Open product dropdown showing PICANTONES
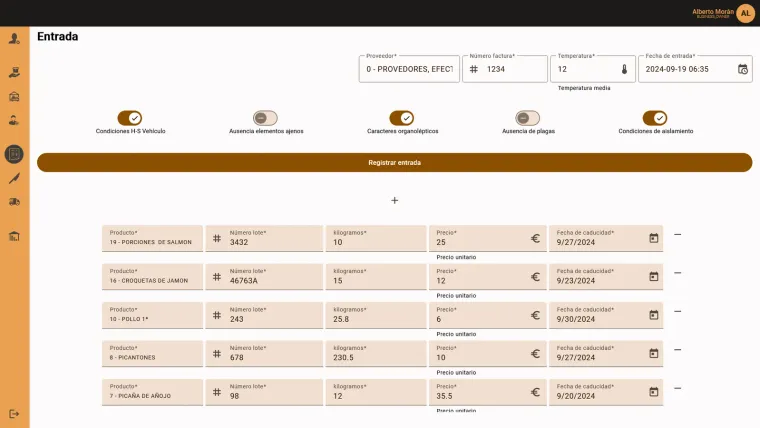The height and width of the screenshot is (428, 760). click(152, 353)
